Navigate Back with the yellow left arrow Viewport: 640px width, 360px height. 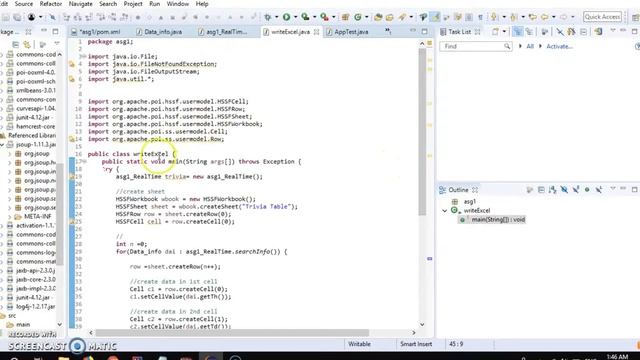pyautogui.click(x=544, y=17)
